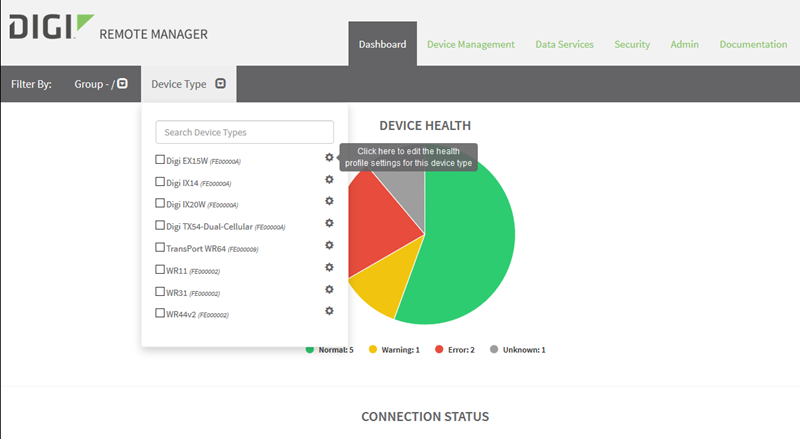Click the gear icon for WR31
Screen dimensions: 800x439
pyautogui.click(x=329, y=289)
